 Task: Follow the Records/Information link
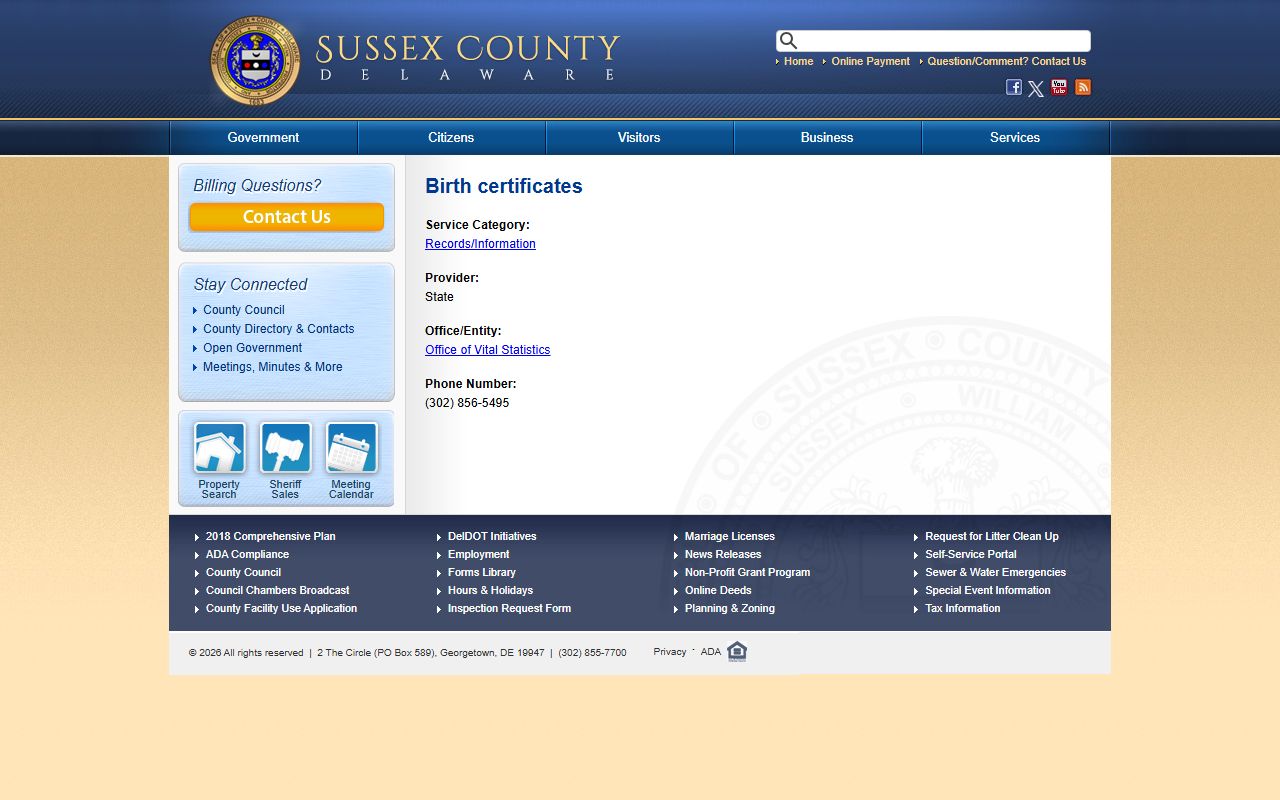pyautogui.click(x=480, y=244)
